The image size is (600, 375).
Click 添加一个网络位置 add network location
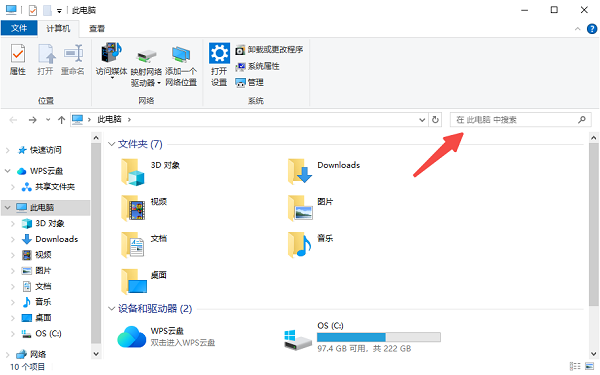(x=181, y=66)
